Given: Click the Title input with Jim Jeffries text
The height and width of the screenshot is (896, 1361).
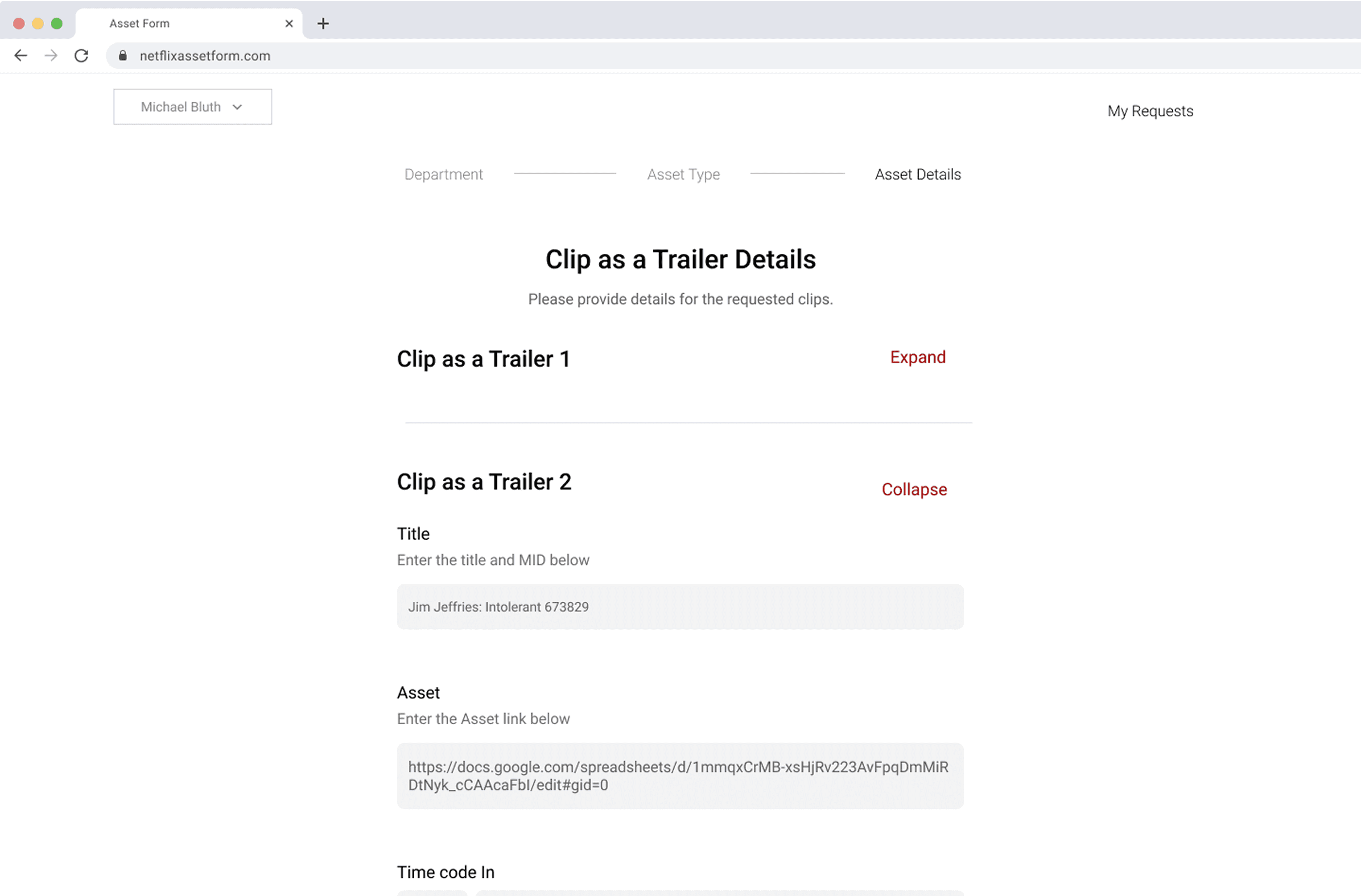Looking at the screenshot, I should click(x=680, y=607).
